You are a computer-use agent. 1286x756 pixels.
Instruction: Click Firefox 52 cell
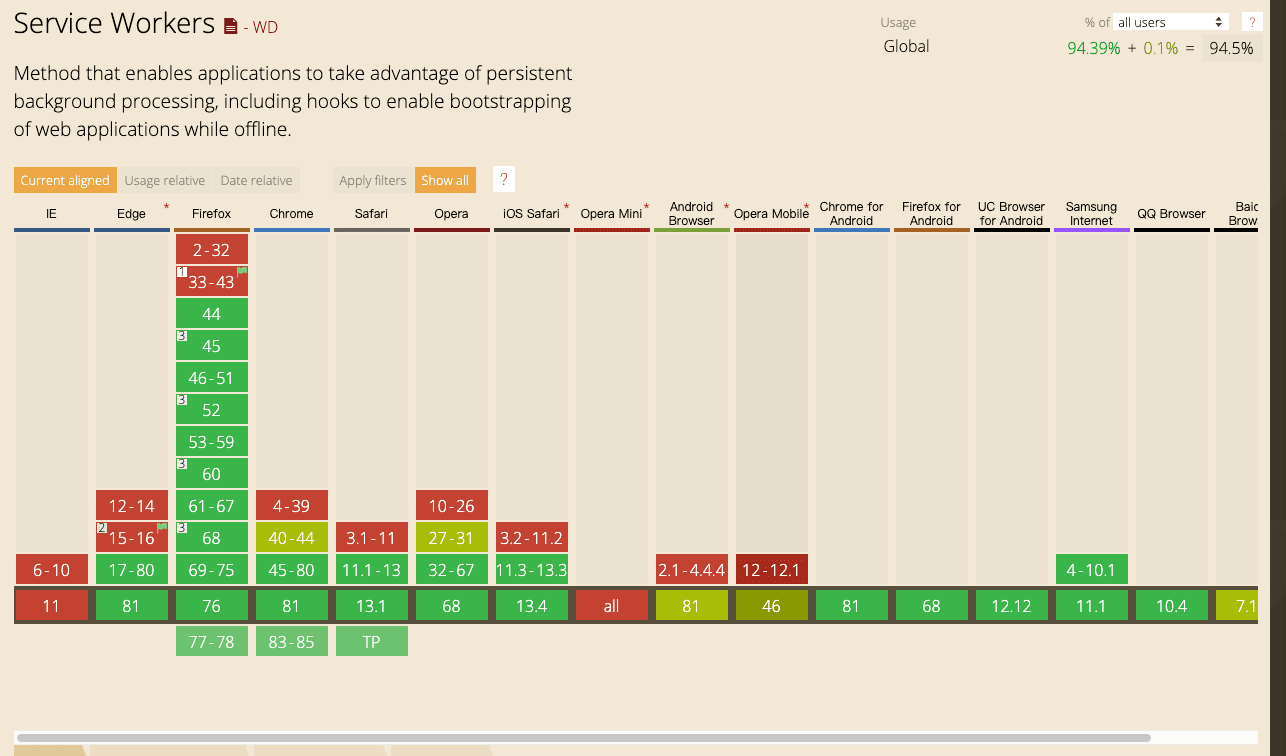[212, 410]
